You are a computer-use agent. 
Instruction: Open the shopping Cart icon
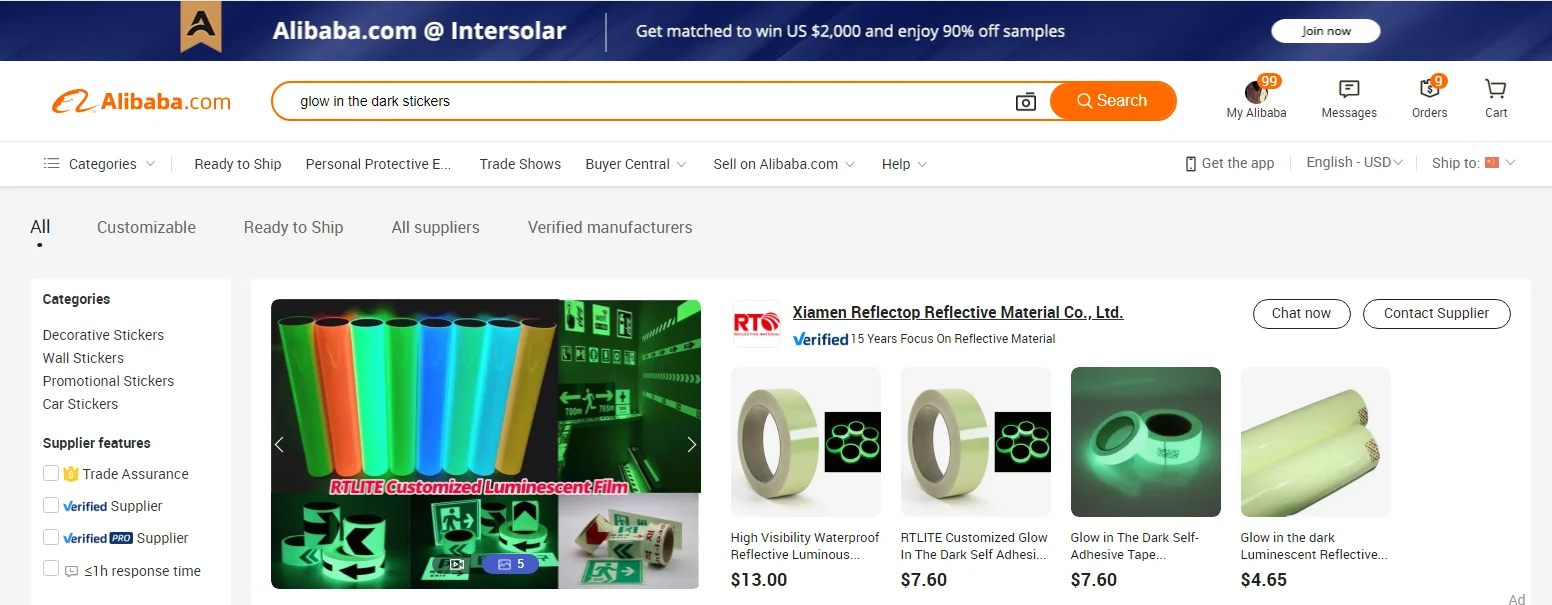(1496, 89)
